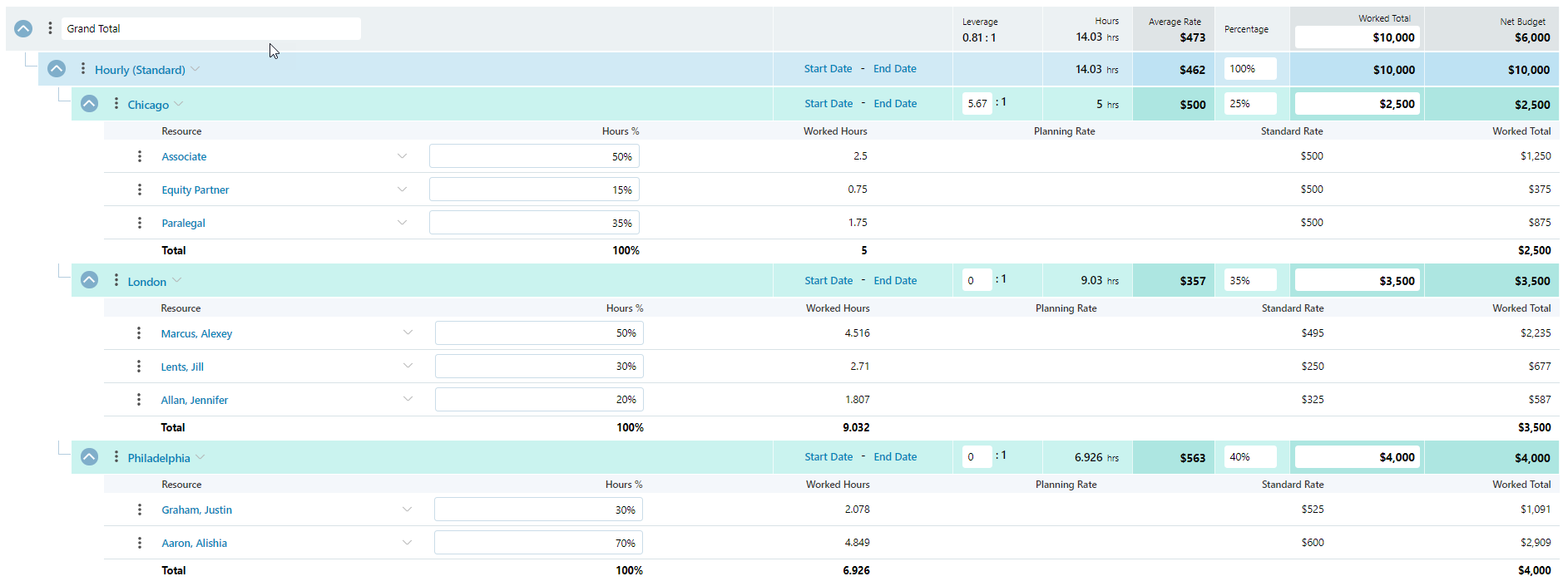The width and height of the screenshot is (1568, 586).
Task: Open options menu for Chicago row
Action: pyautogui.click(x=116, y=104)
